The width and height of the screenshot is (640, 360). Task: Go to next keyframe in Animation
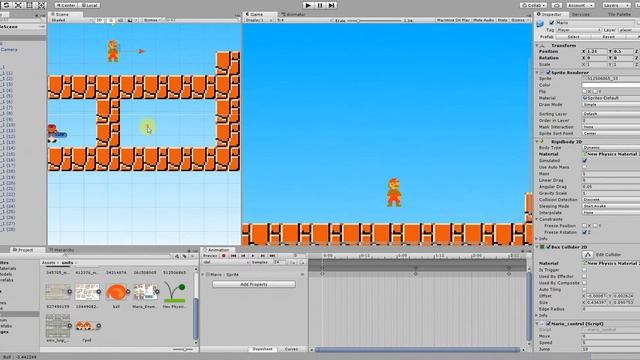262,256
